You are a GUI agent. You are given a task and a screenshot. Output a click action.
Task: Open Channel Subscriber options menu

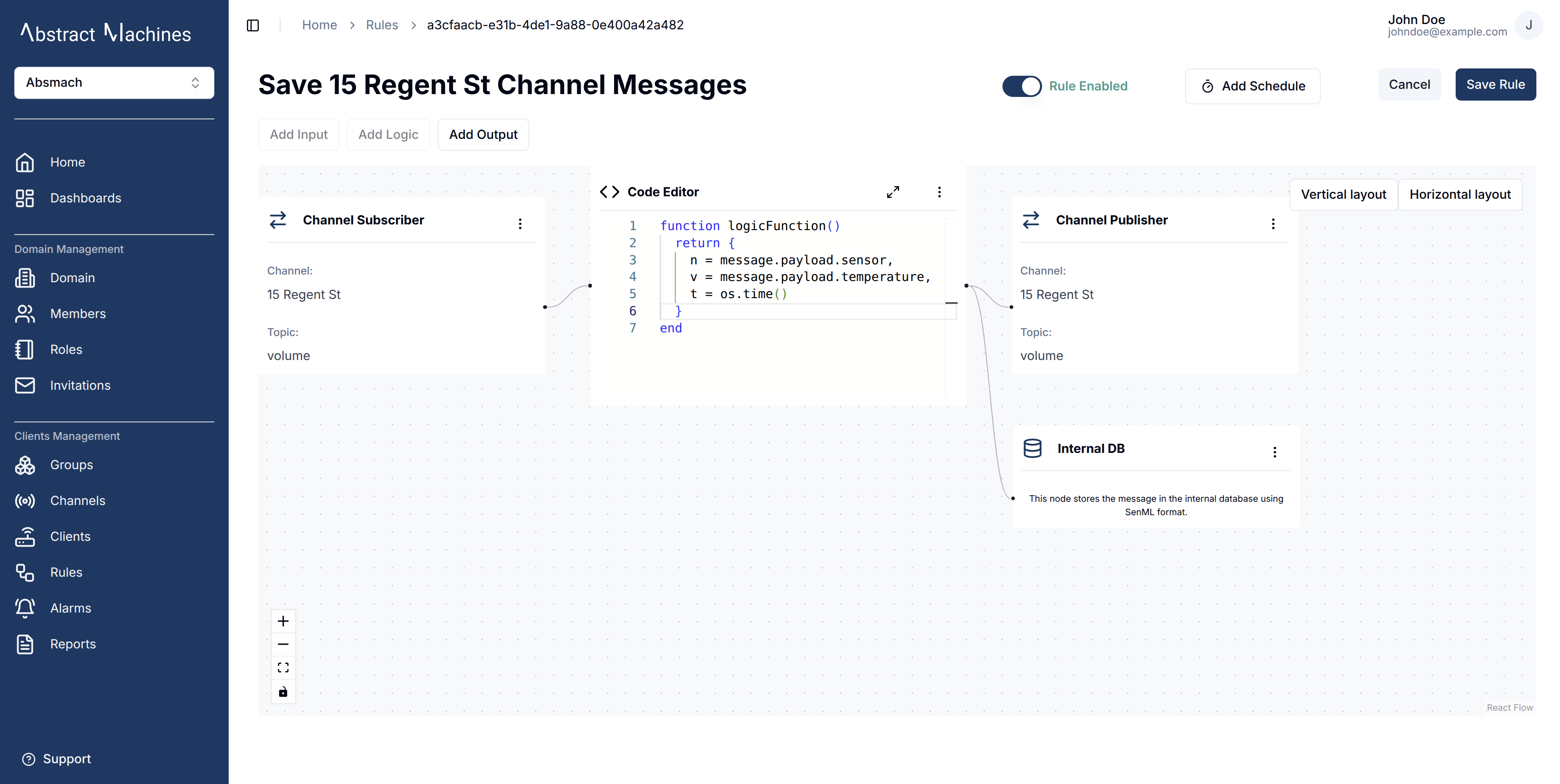(x=520, y=224)
